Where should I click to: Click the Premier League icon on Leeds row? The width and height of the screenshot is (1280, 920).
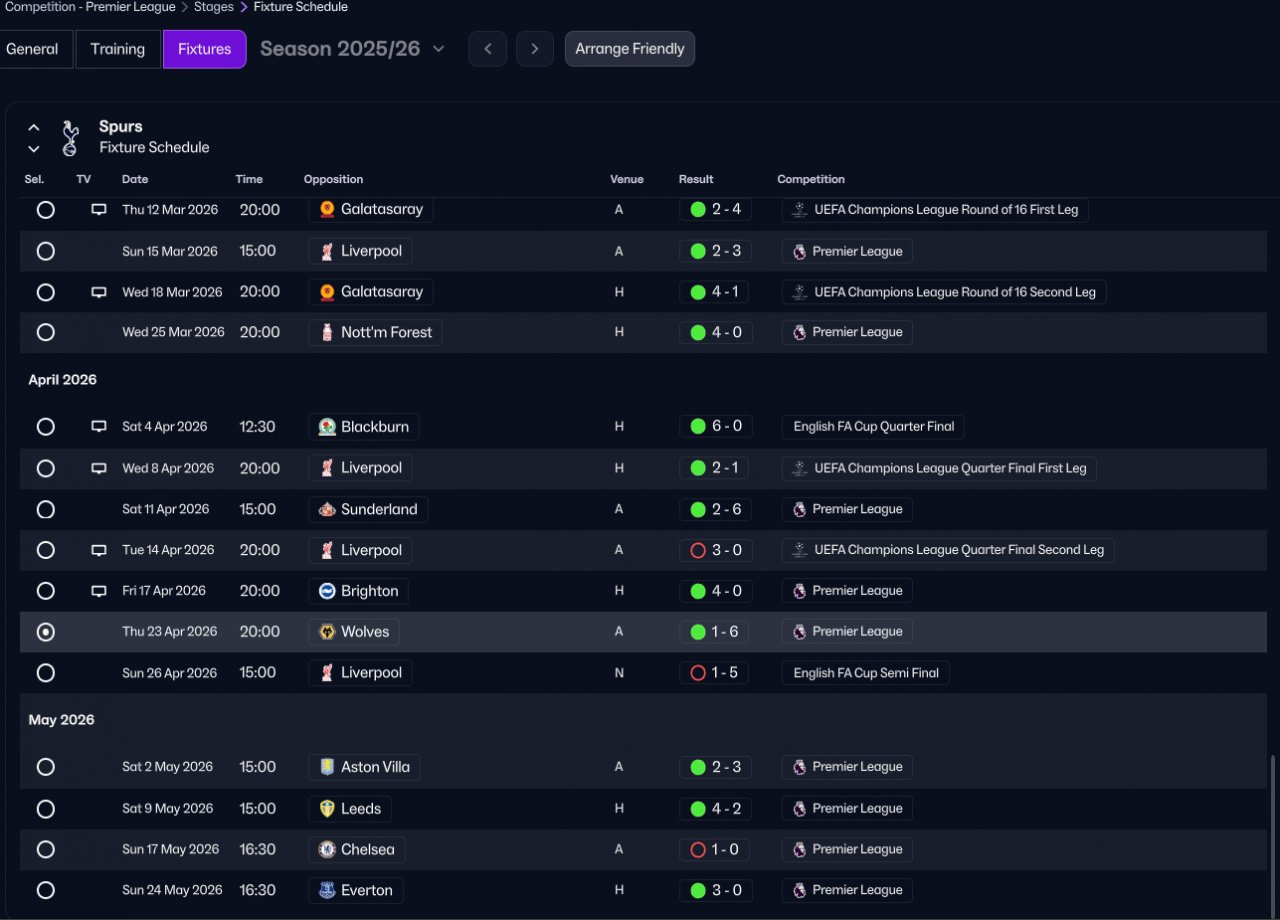click(x=799, y=809)
